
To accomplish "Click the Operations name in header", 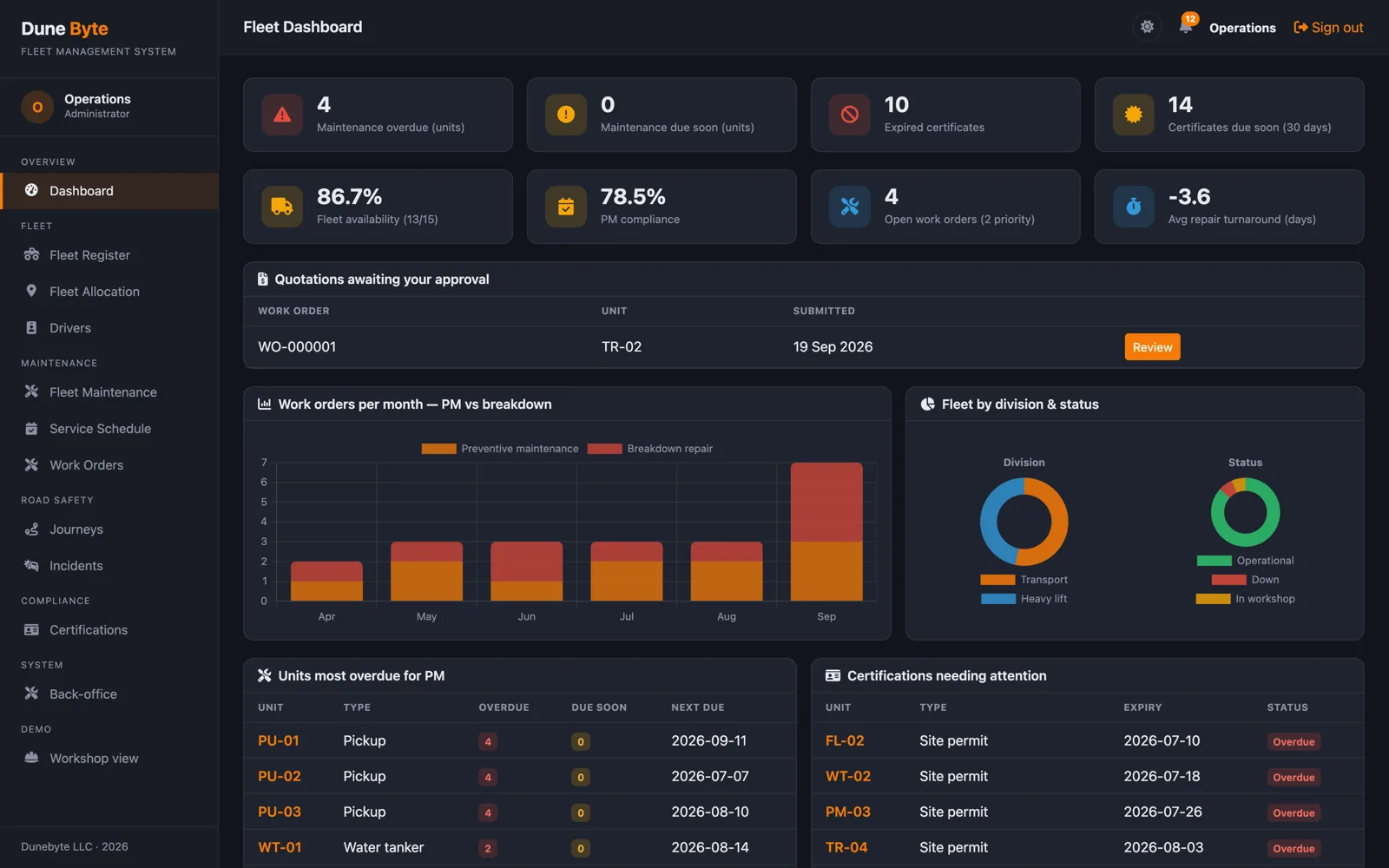I will [x=1242, y=28].
